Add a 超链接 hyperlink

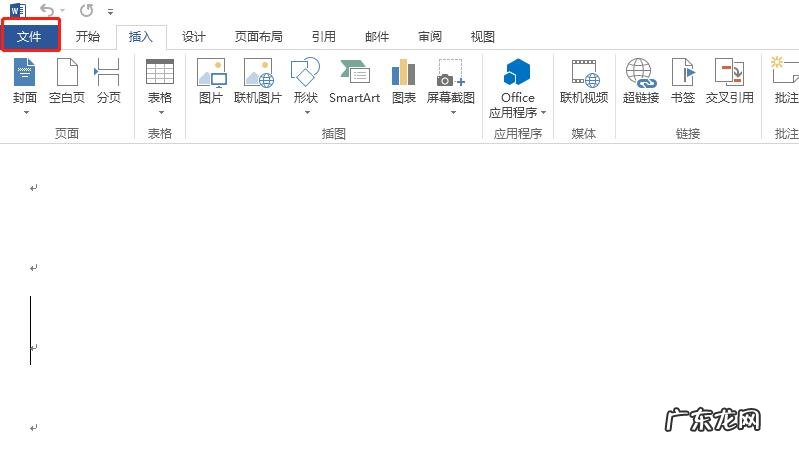click(641, 81)
